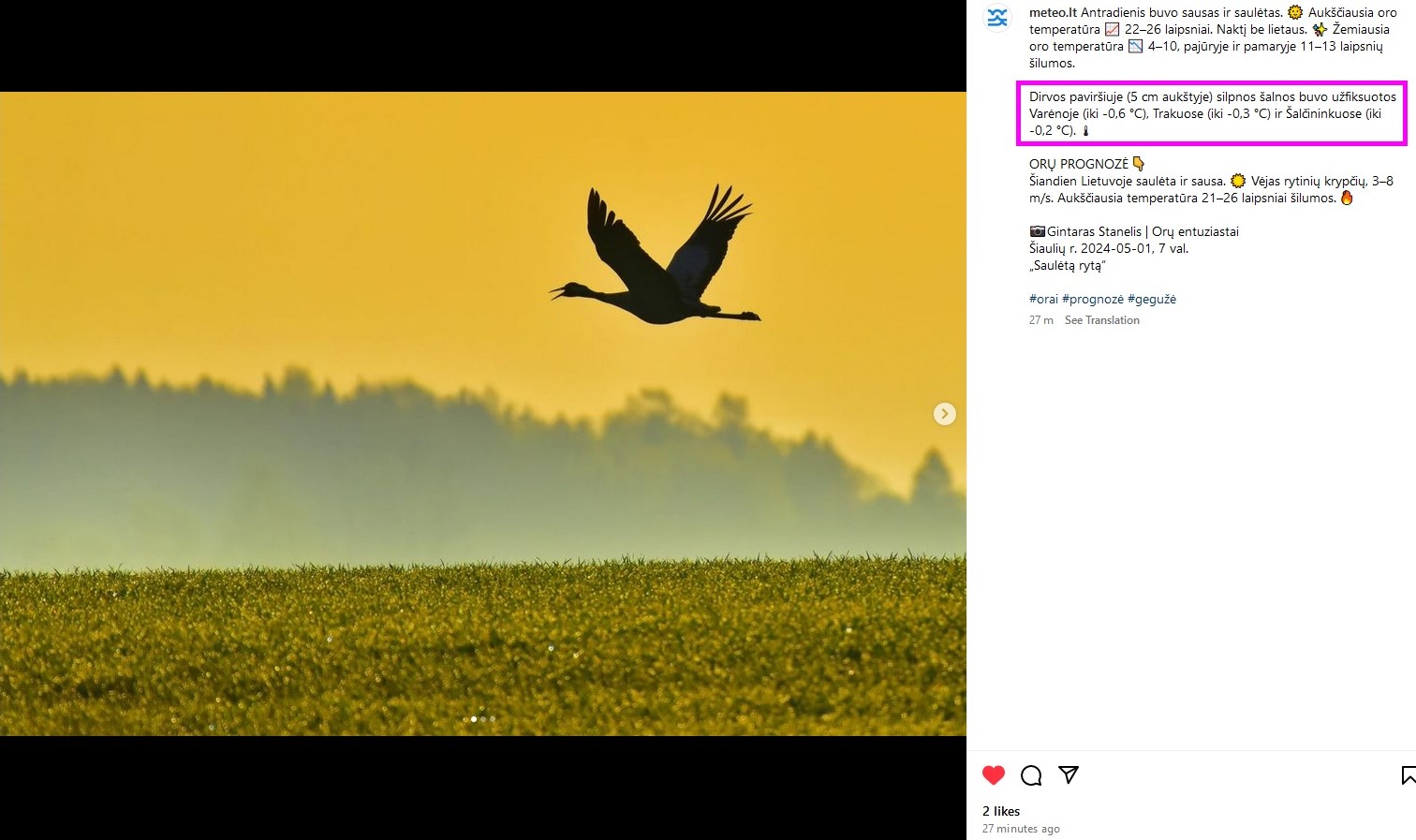Open the meteo.lt profile avatar
The image size is (1416, 840).
997,17
